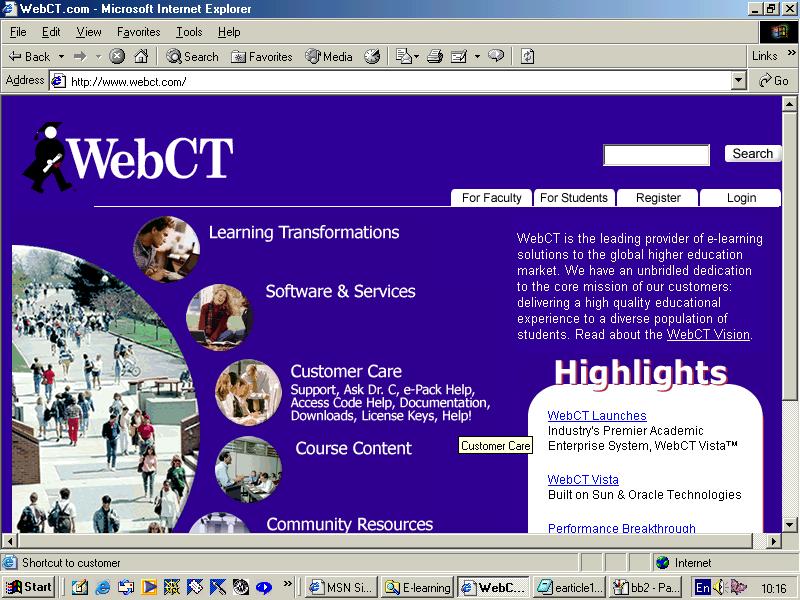Click the Software & Services circular photo
This screenshot has height=600, width=800.
coord(219,317)
